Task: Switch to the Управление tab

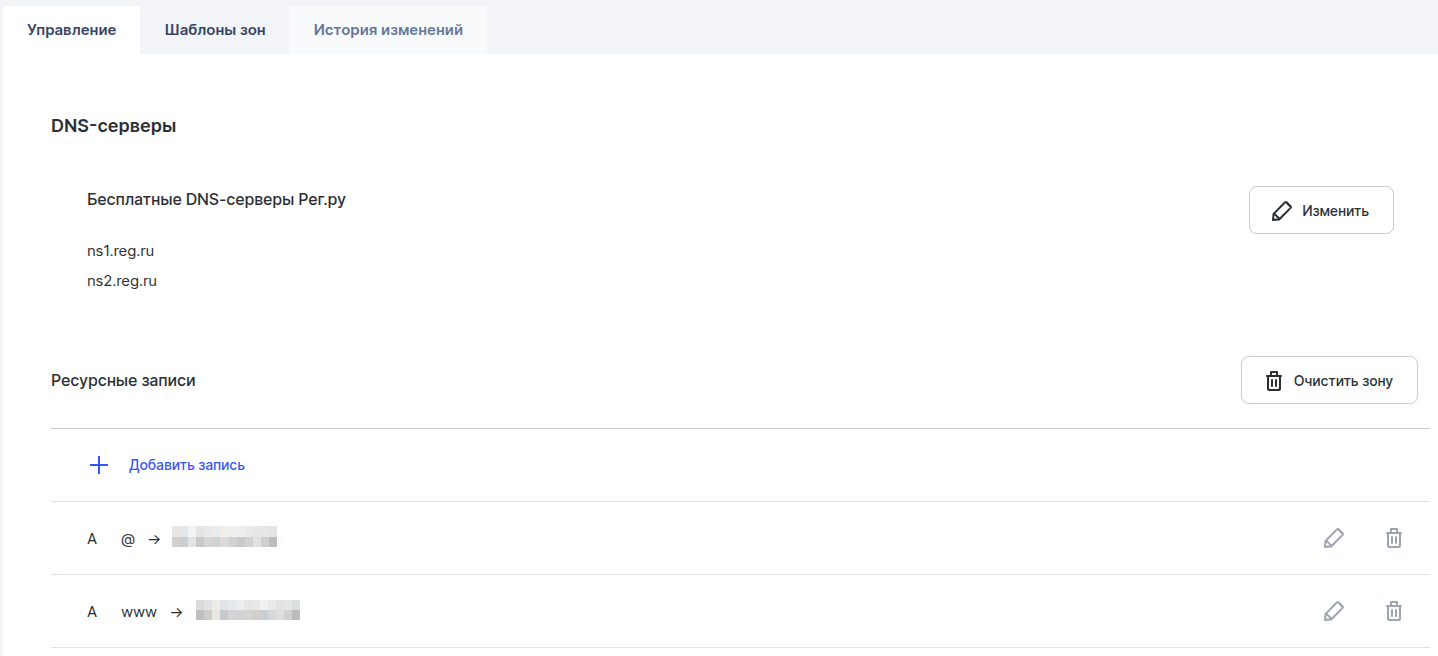Action: tap(71, 30)
